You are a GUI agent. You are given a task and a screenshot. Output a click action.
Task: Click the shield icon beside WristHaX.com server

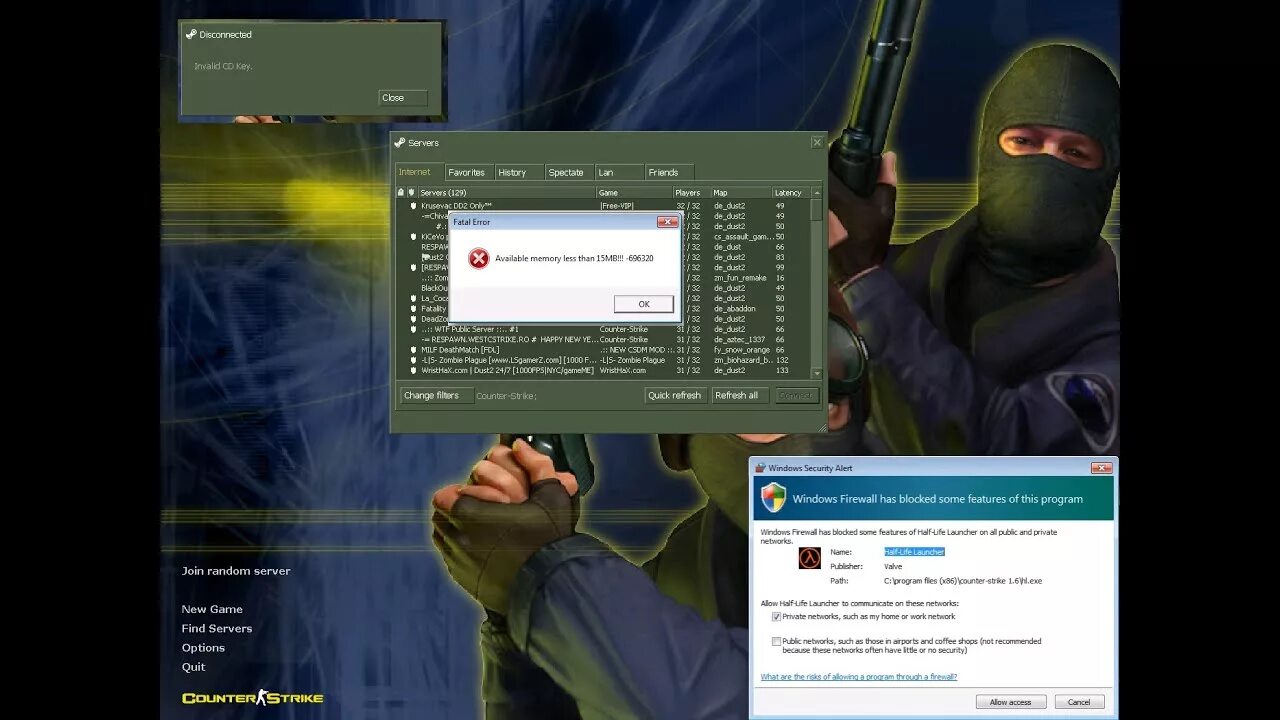point(413,370)
